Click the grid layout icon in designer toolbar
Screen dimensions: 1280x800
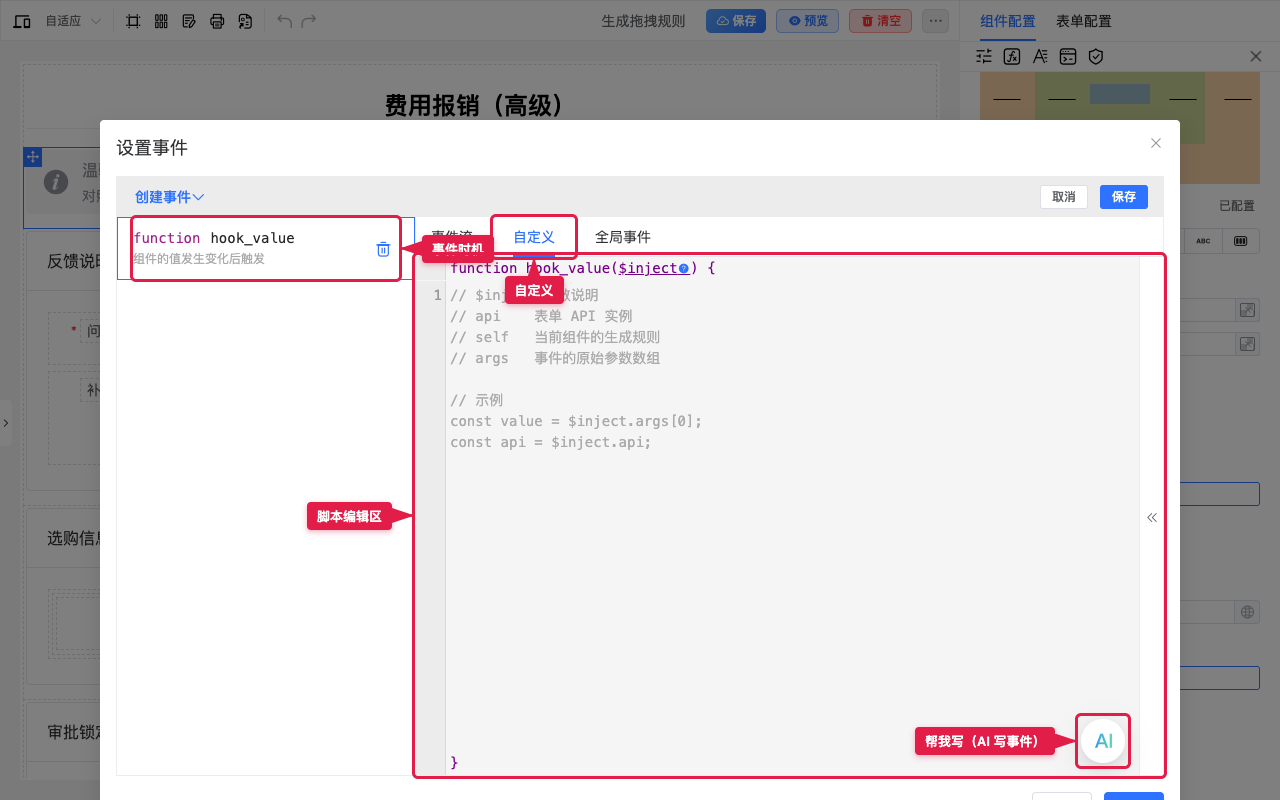(161, 21)
